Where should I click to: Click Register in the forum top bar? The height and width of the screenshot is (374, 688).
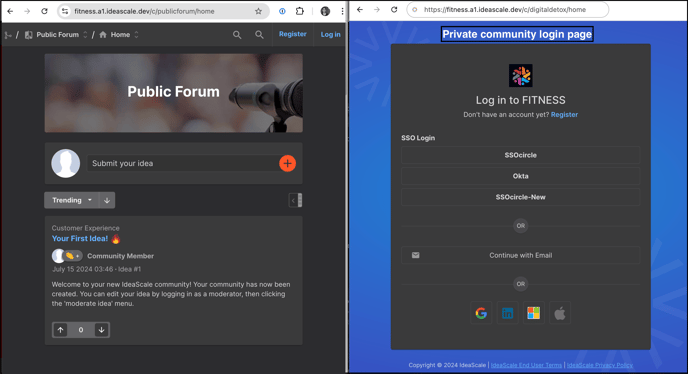[x=293, y=34]
